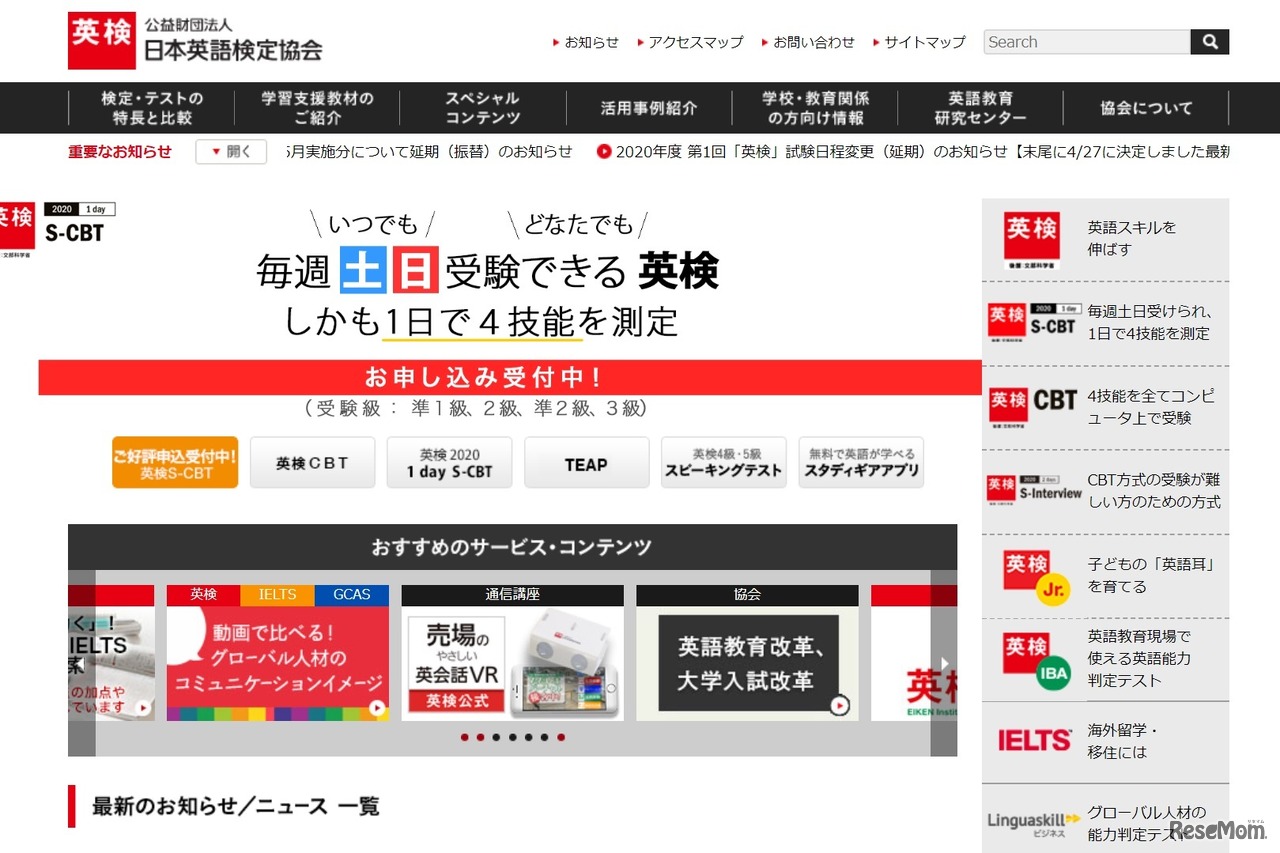Click the orange IELTS tab label
1280x853 pixels.
tap(278, 595)
